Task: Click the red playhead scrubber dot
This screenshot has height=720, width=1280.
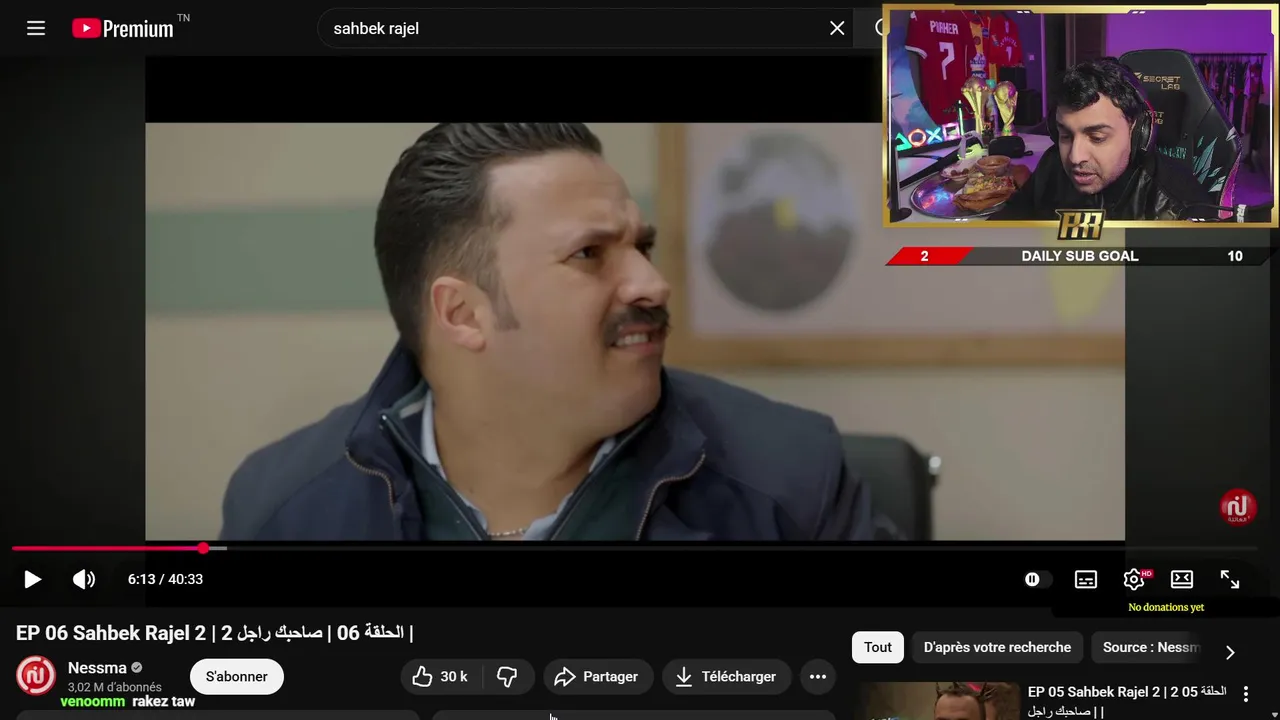Action: click(x=204, y=548)
